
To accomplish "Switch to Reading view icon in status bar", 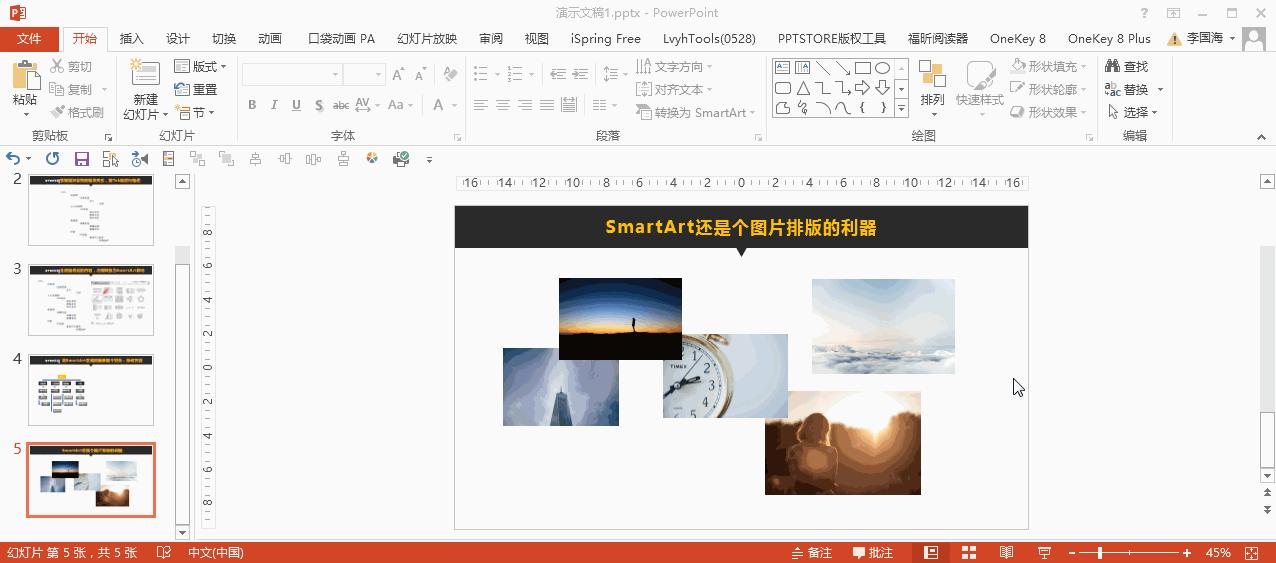I will click(x=1007, y=552).
